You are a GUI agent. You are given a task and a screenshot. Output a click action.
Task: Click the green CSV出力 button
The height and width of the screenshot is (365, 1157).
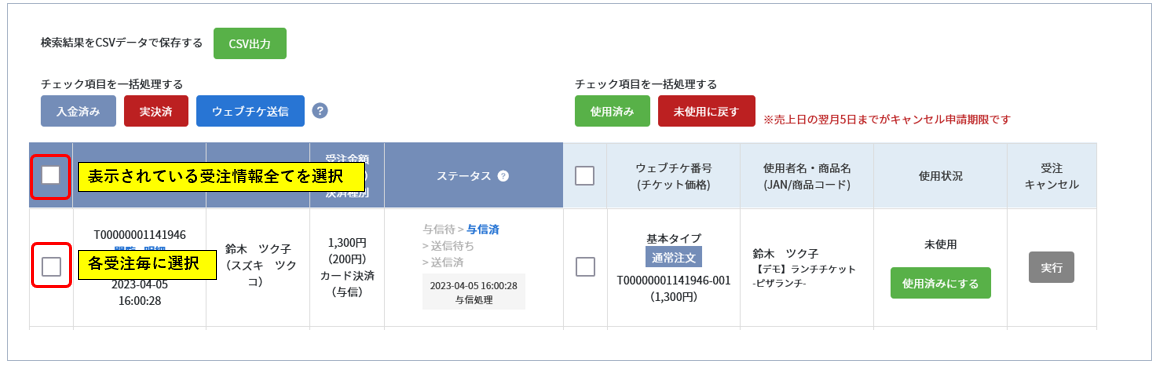coord(249,44)
